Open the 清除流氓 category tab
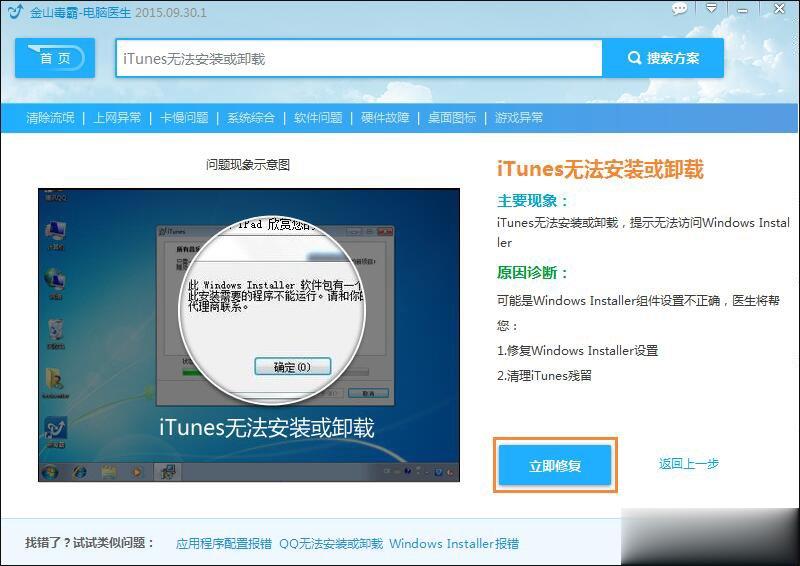Image resolution: width=800 pixels, height=566 pixels. pyautogui.click(x=50, y=117)
